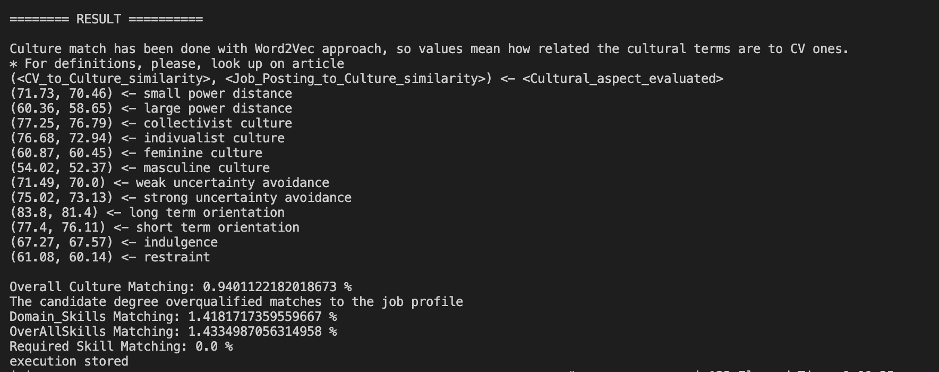The width and height of the screenshot is (939, 372).
Task: Click the 'short term orientation' line
Action: tap(155, 228)
